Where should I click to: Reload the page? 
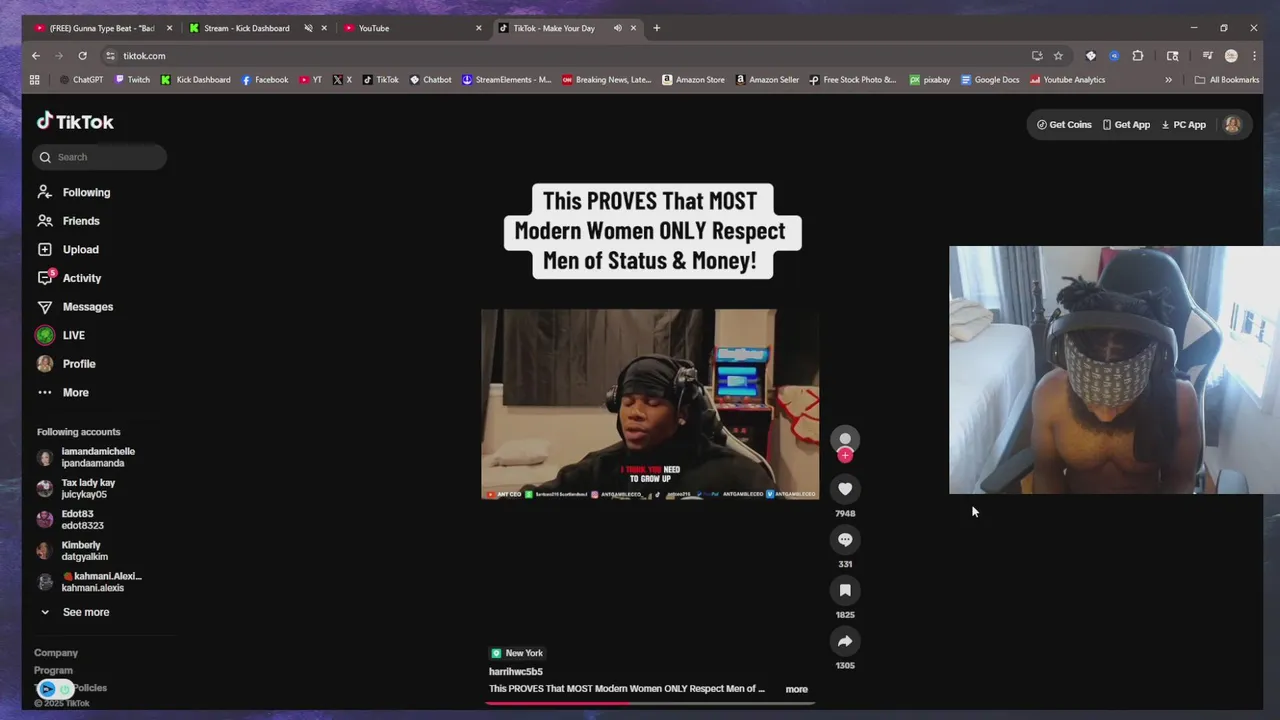pos(82,56)
